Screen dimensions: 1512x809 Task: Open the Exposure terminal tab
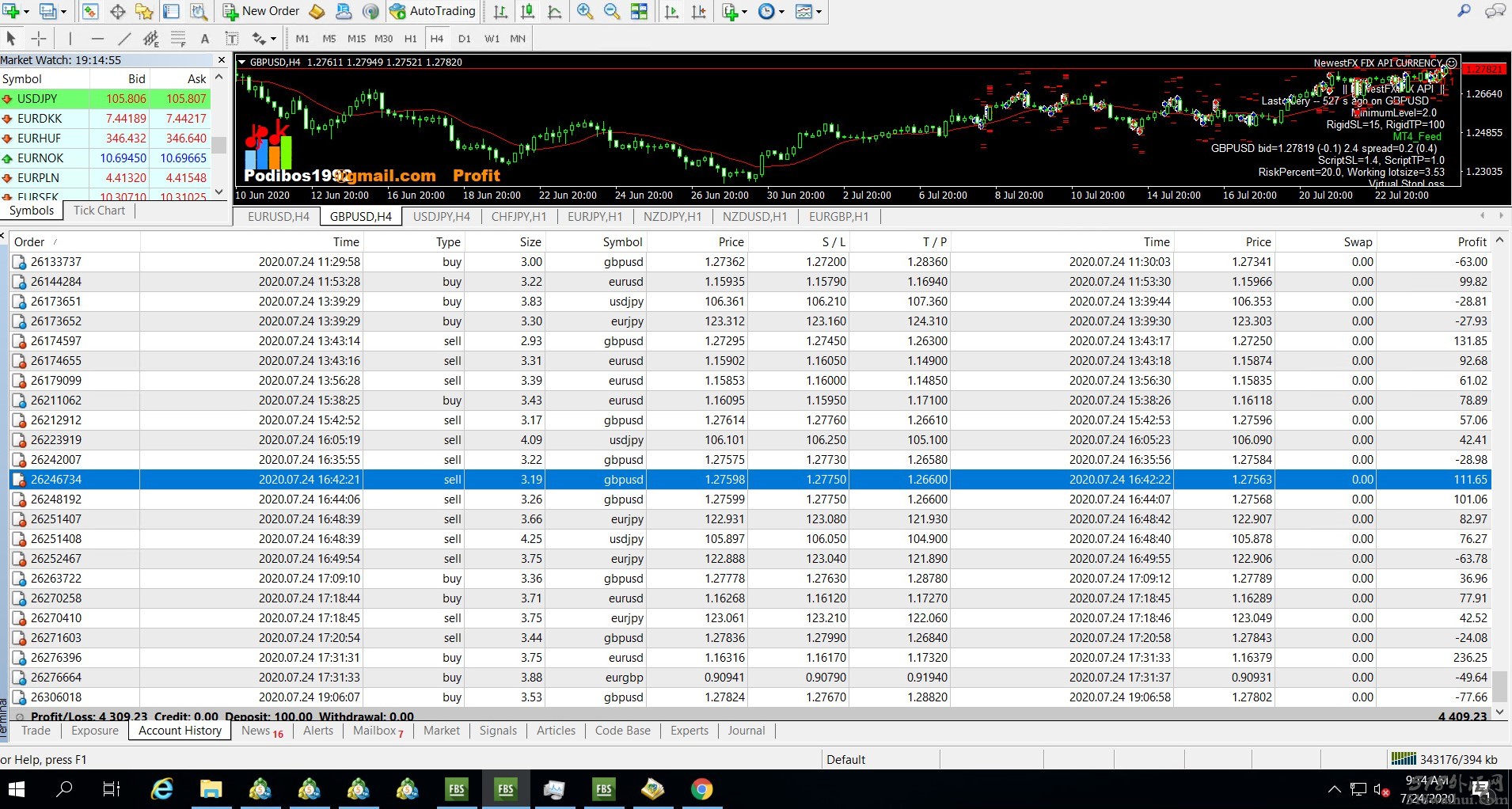[95, 731]
